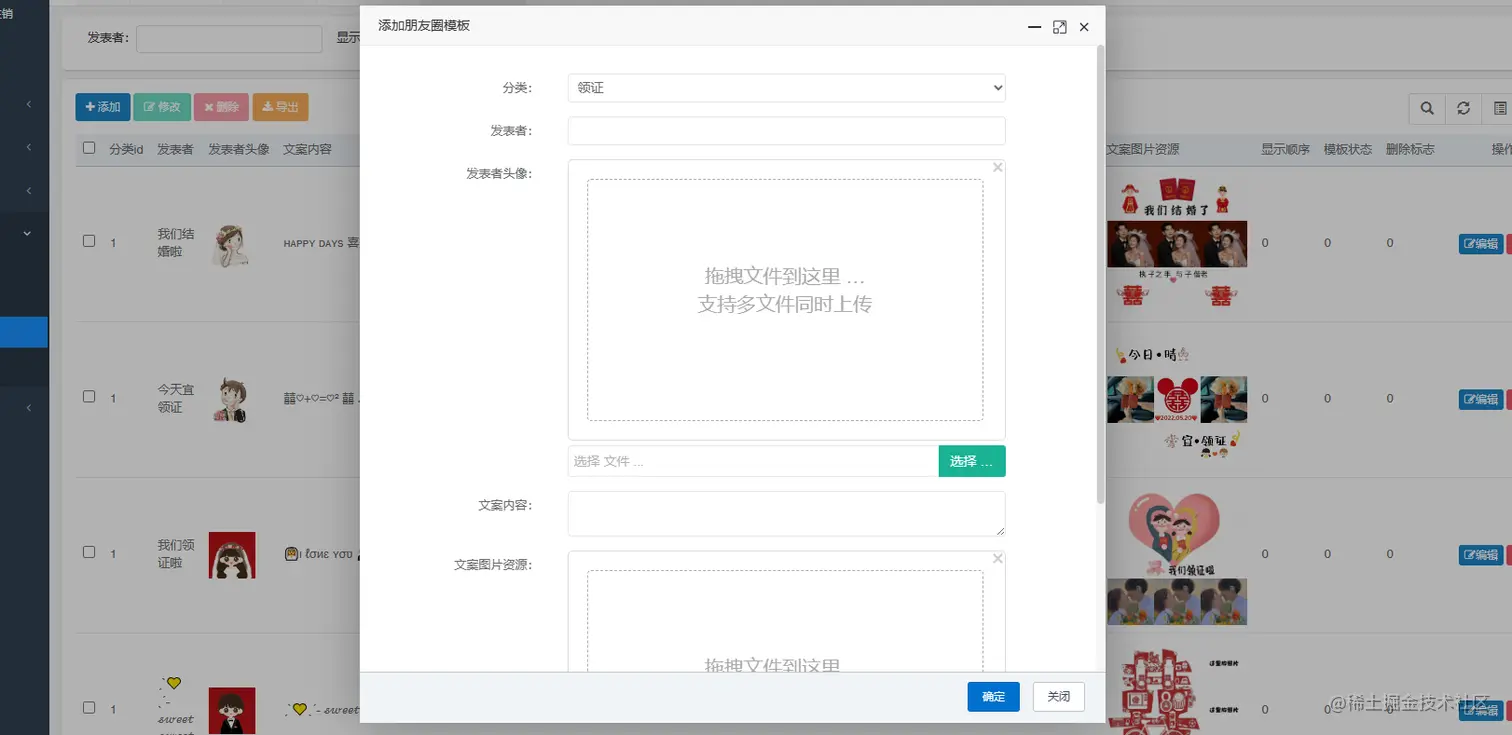Tick the checkbox of the sweet row

coord(89,708)
